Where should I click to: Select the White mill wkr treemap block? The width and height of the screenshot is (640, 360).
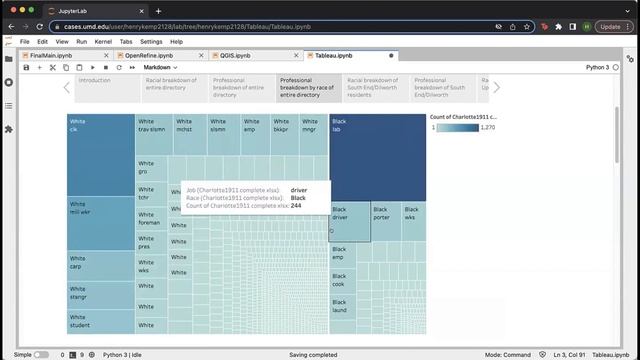click(x=101, y=223)
